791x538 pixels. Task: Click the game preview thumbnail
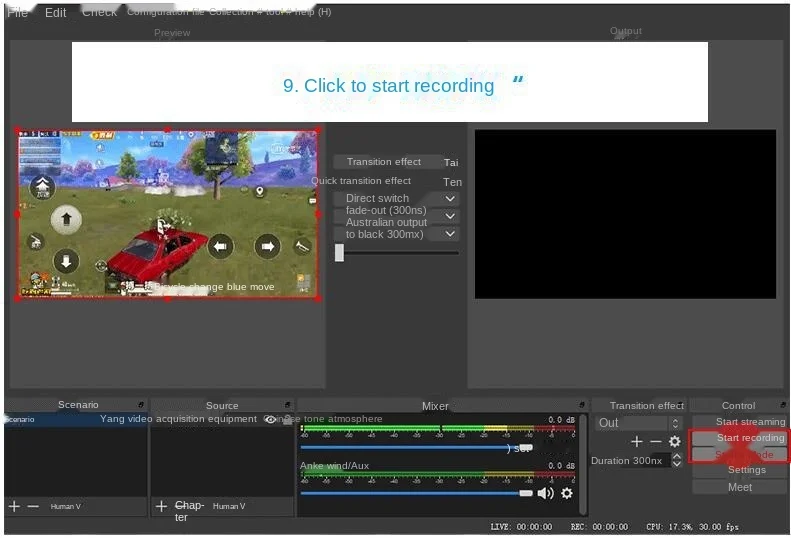pyautogui.click(x=167, y=214)
